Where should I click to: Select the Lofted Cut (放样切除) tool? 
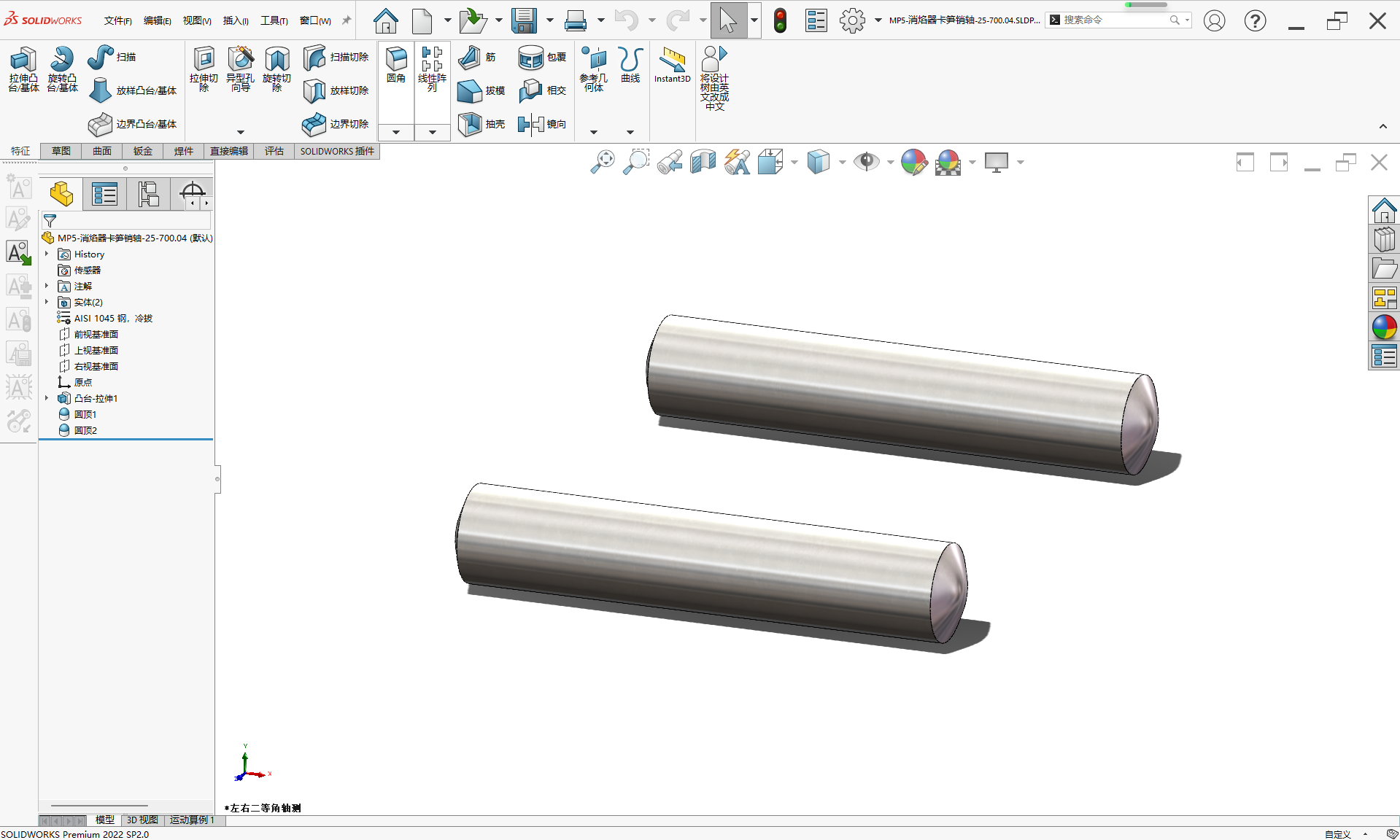[x=336, y=90]
